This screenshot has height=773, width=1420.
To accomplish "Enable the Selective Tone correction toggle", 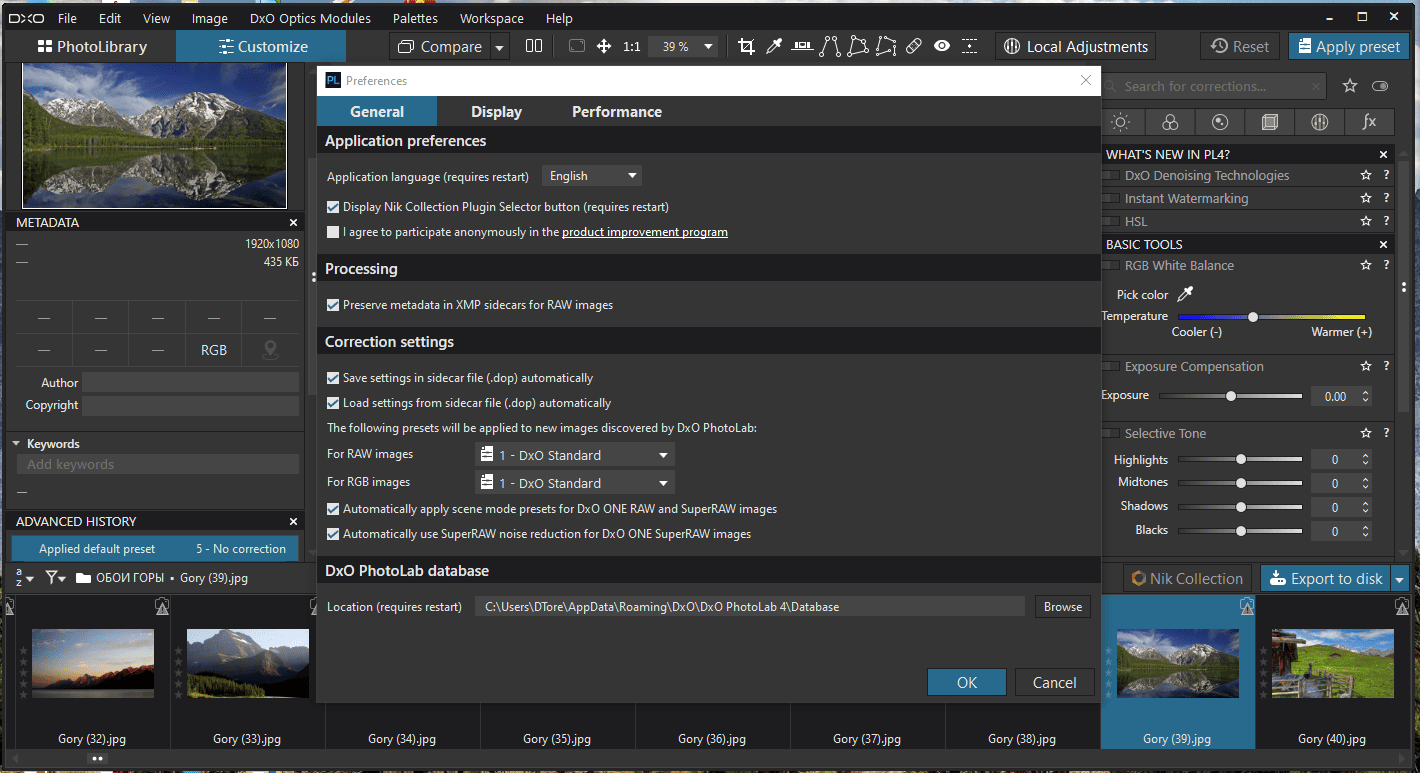I will (x=1111, y=434).
